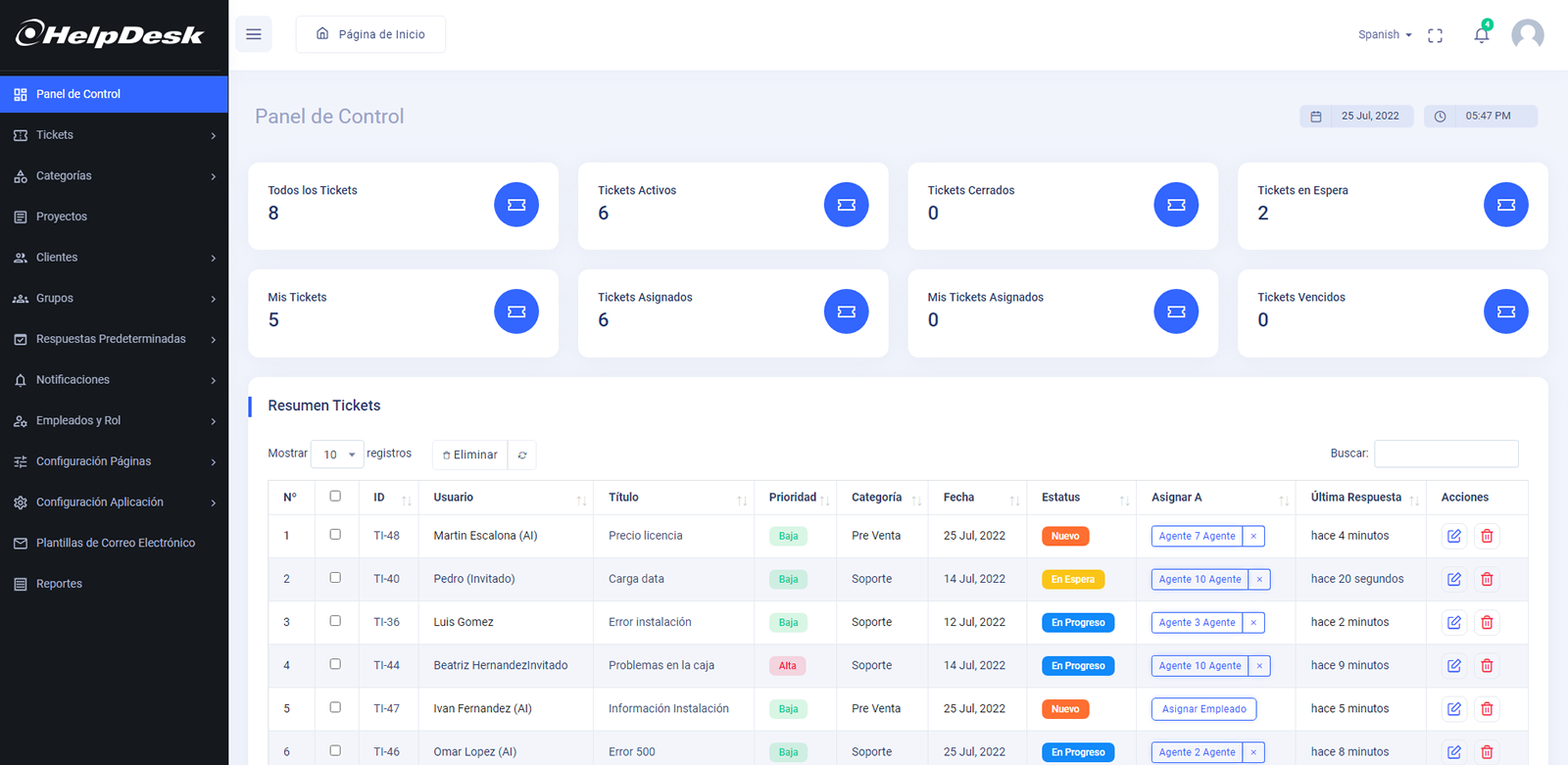The height and width of the screenshot is (765, 1568).
Task: Select the checkbox for ticket TI-44
Action: coord(335,664)
